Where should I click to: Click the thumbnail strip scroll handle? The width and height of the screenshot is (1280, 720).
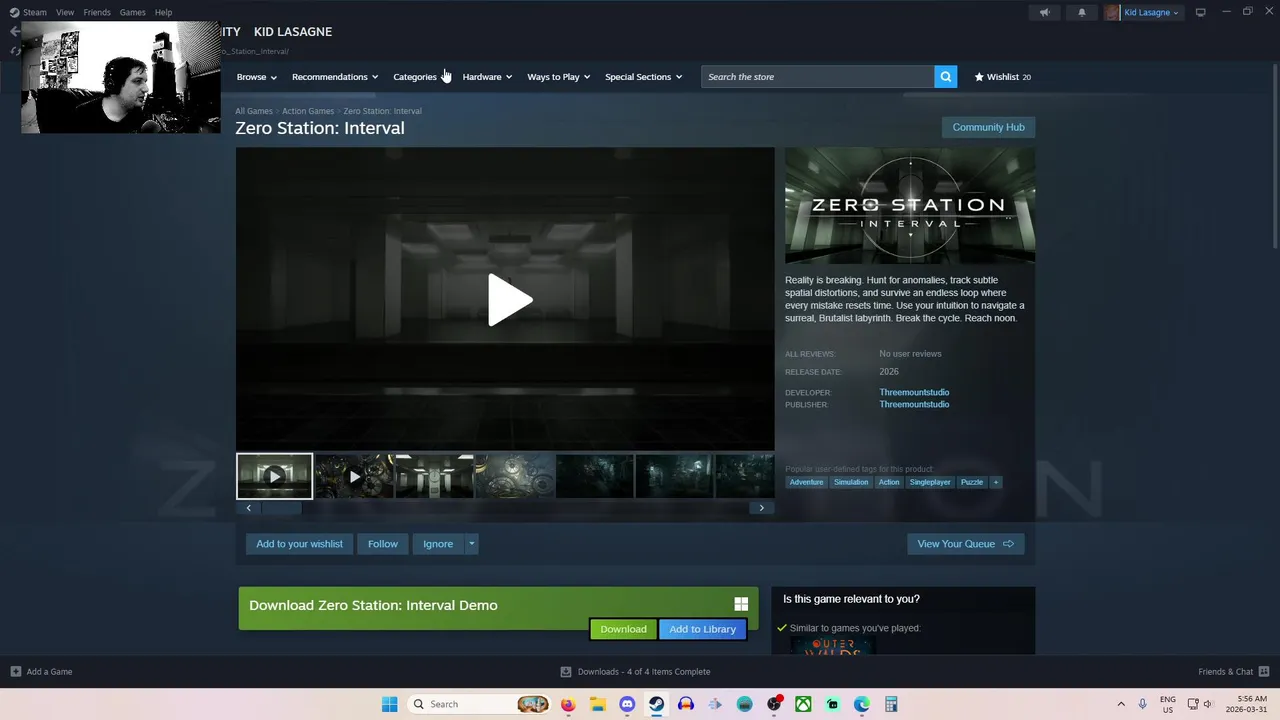[281, 508]
